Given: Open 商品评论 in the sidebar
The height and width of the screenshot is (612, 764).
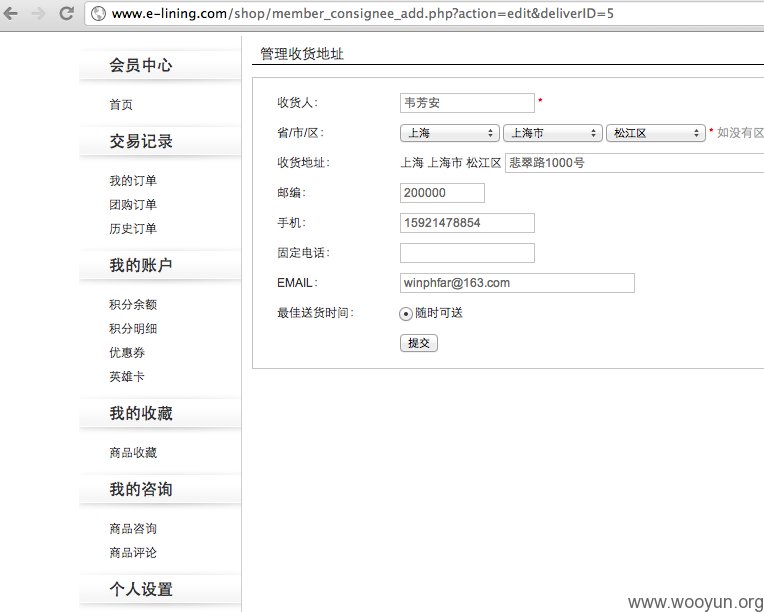Looking at the screenshot, I should tap(133, 553).
